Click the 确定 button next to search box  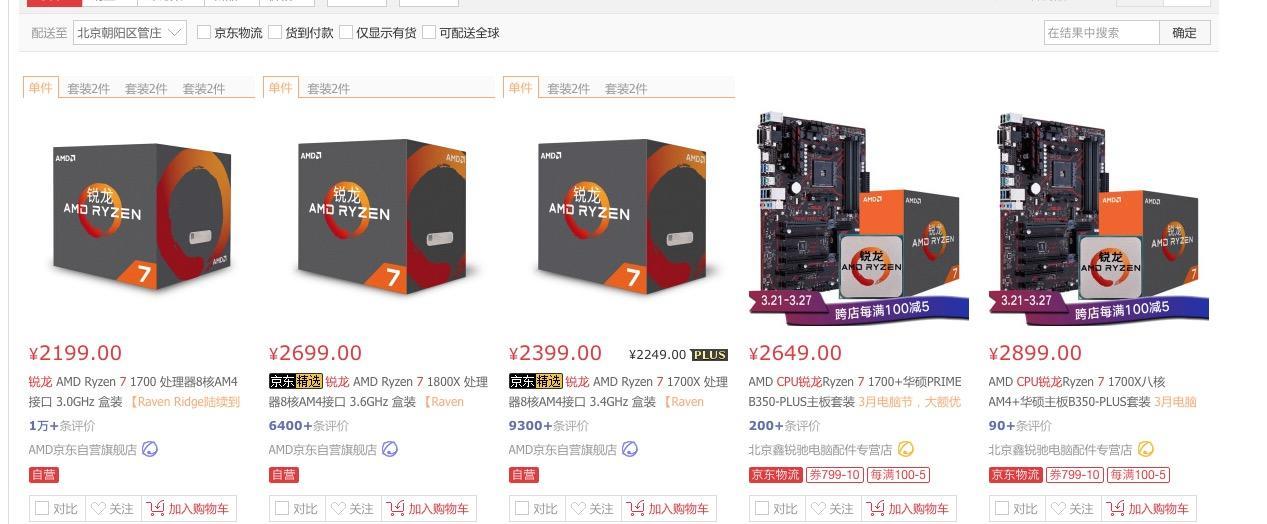(1185, 32)
